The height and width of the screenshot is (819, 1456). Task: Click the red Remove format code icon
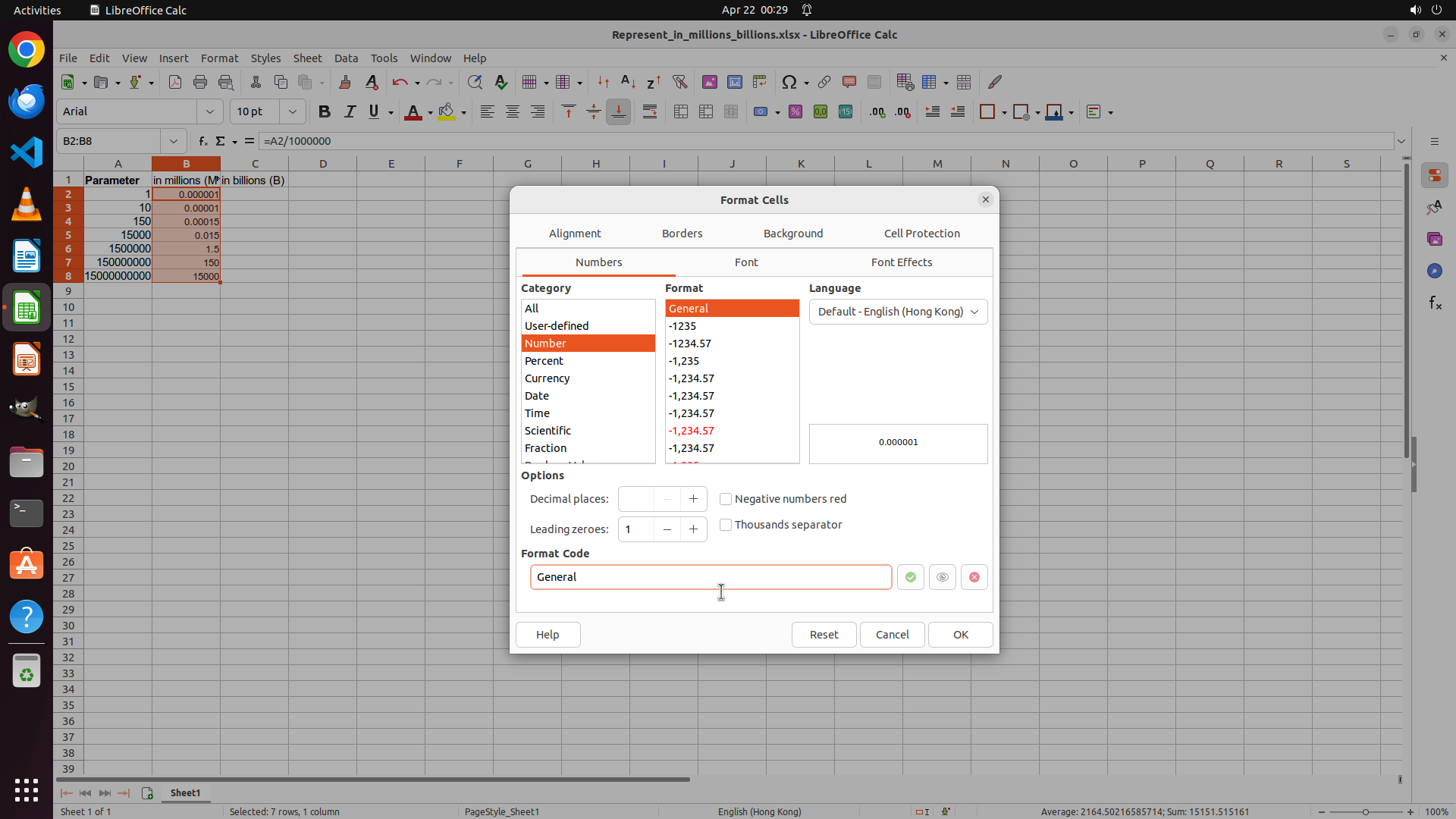[x=974, y=577]
